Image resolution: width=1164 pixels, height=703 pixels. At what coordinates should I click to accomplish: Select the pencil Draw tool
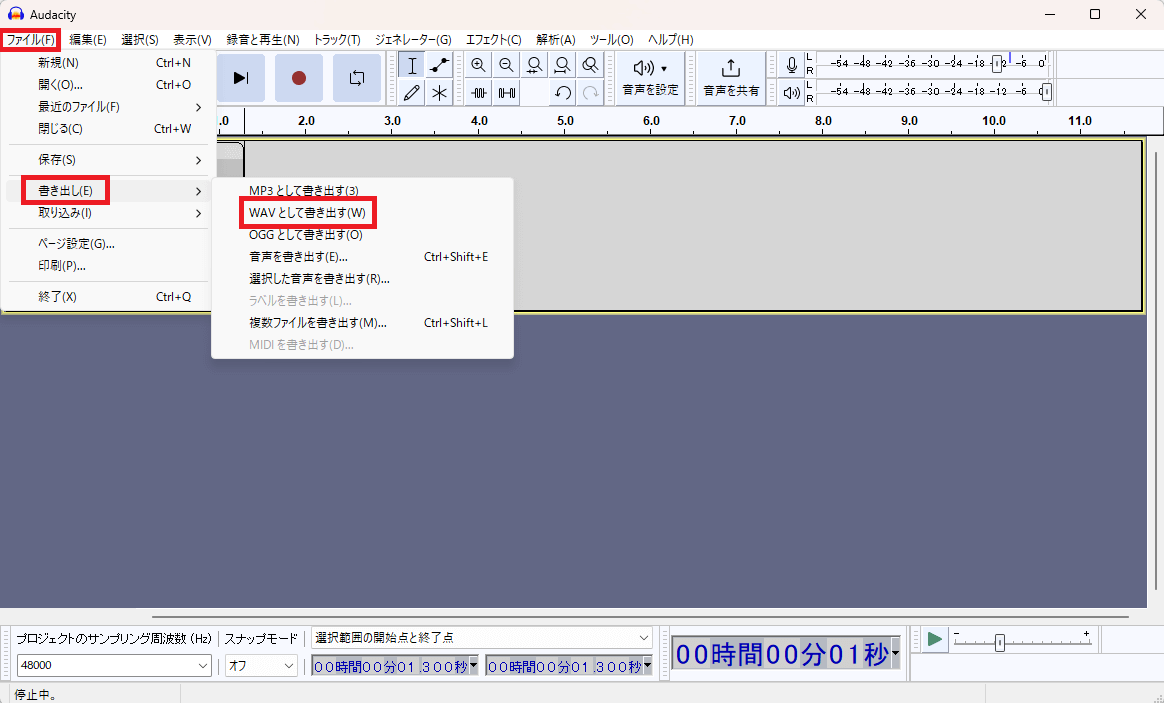(412, 93)
